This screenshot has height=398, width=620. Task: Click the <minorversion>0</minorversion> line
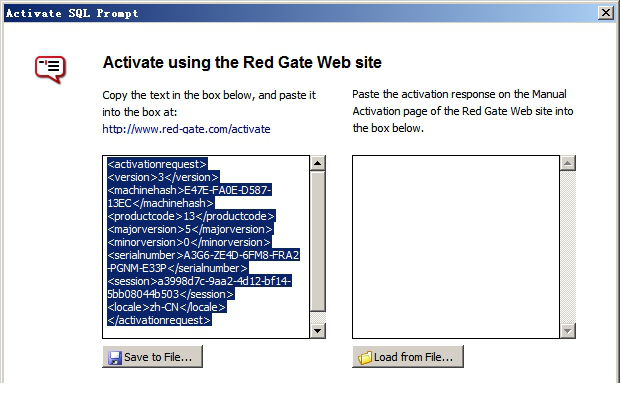click(x=189, y=242)
